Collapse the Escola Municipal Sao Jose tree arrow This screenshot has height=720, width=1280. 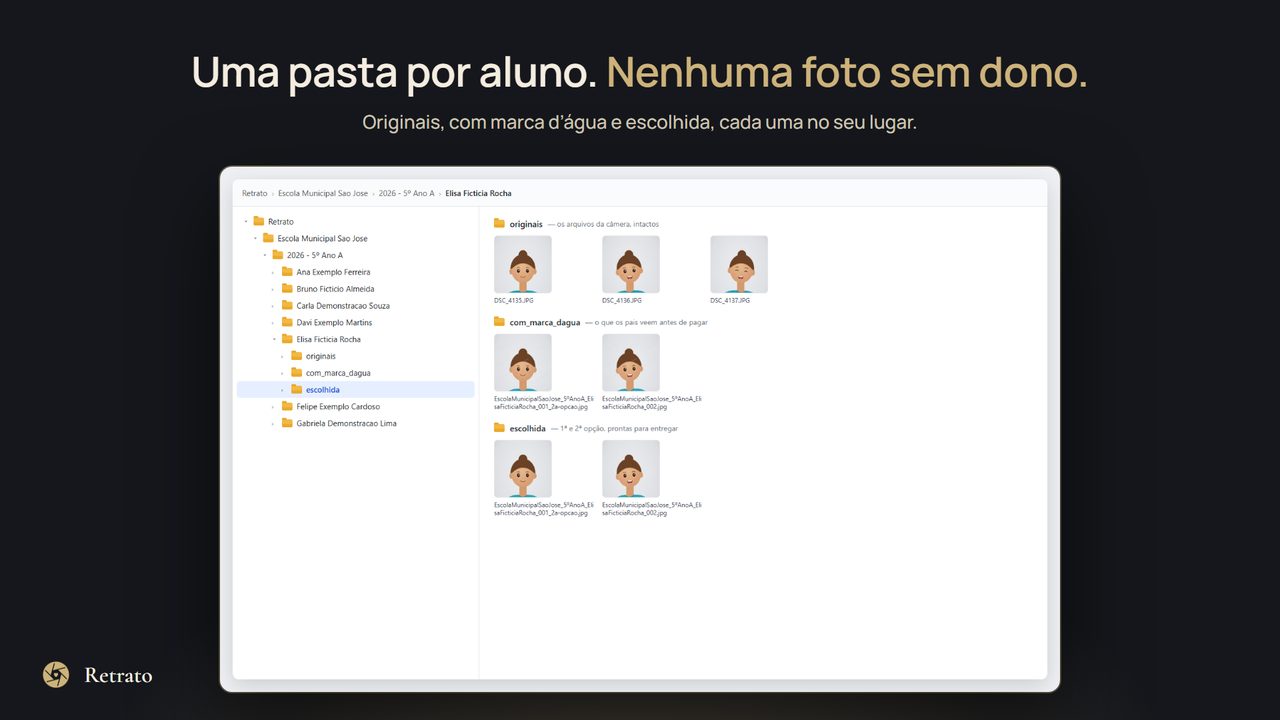(x=255, y=238)
